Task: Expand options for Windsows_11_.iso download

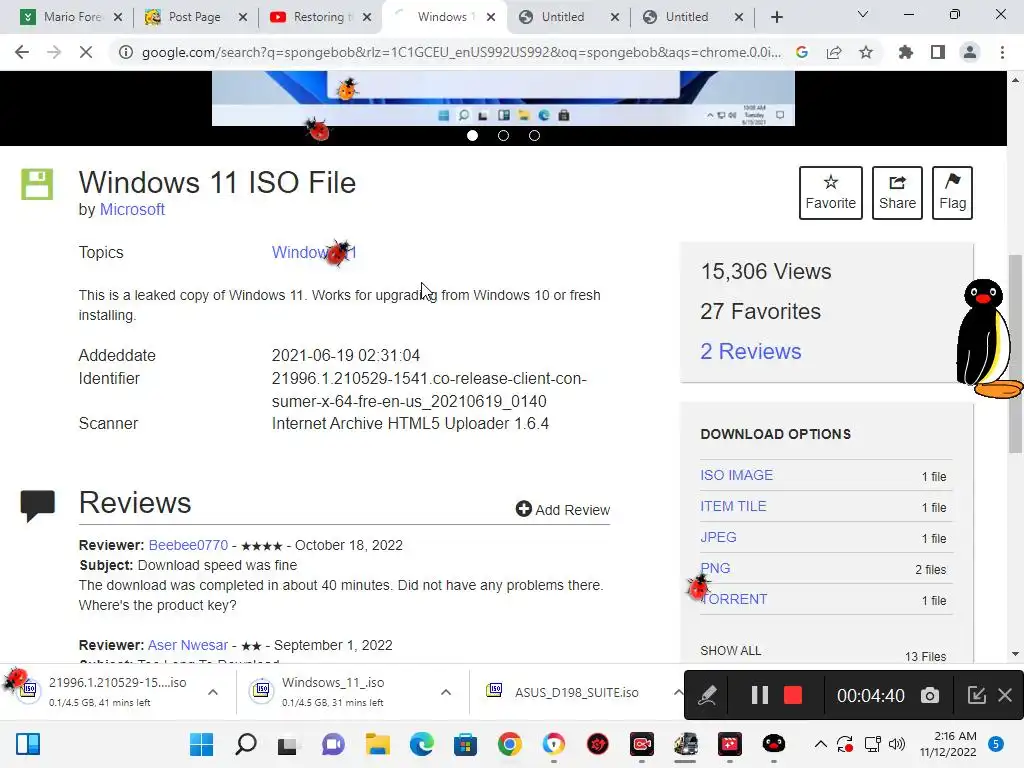Action: (446, 692)
